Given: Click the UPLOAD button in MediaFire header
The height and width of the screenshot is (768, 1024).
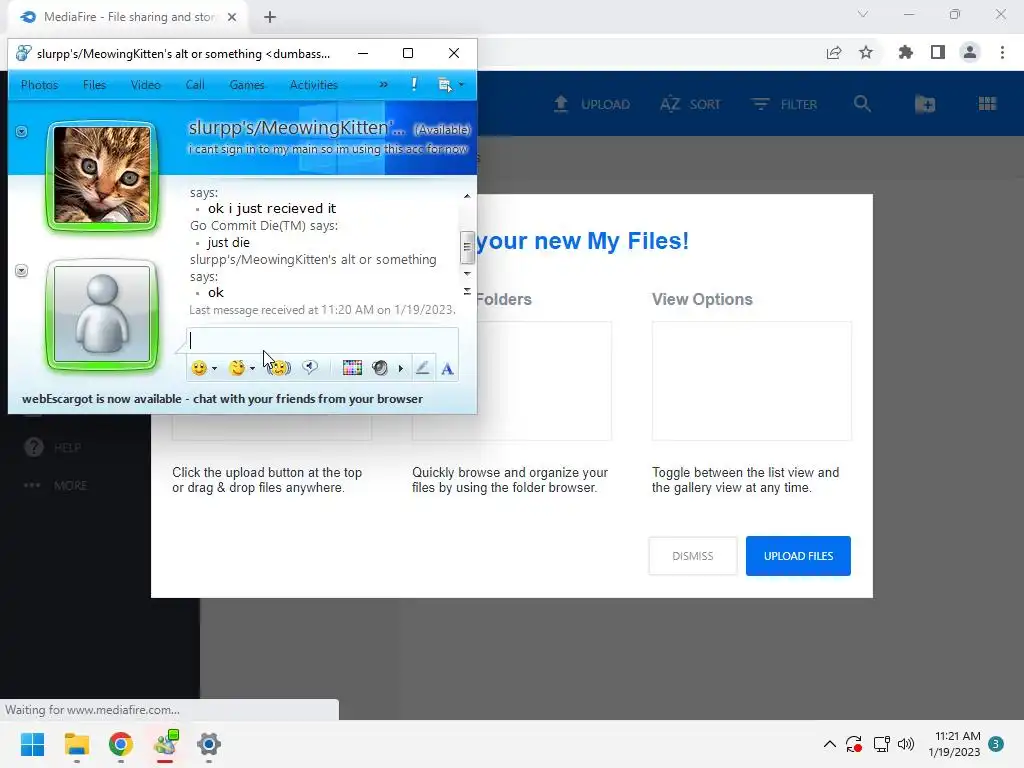Looking at the screenshot, I should click(x=592, y=104).
